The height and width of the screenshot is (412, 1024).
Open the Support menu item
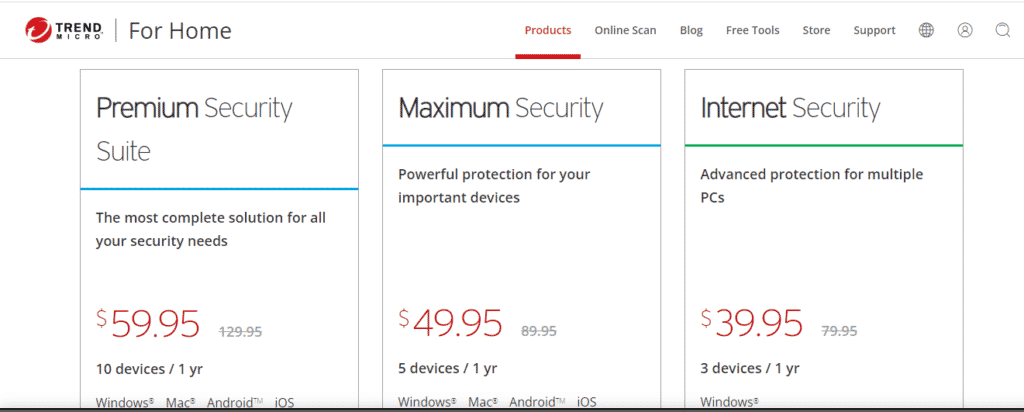point(874,30)
